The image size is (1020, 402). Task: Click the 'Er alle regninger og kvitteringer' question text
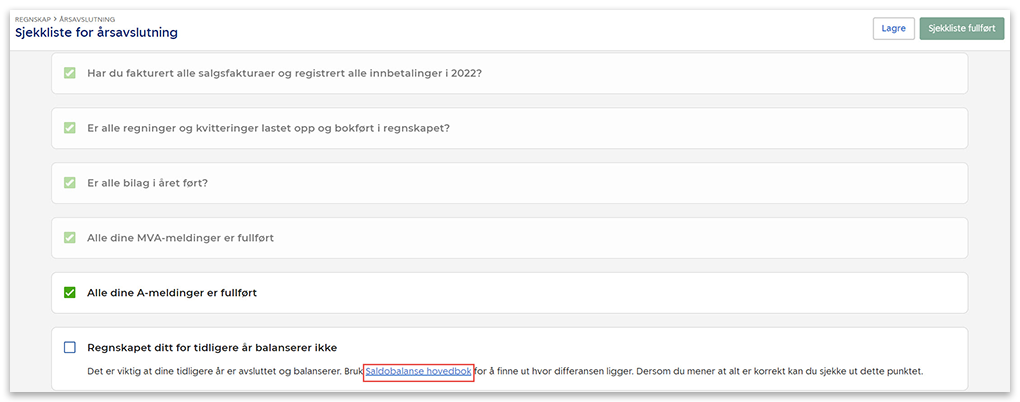pyautogui.click(x=267, y=128)
